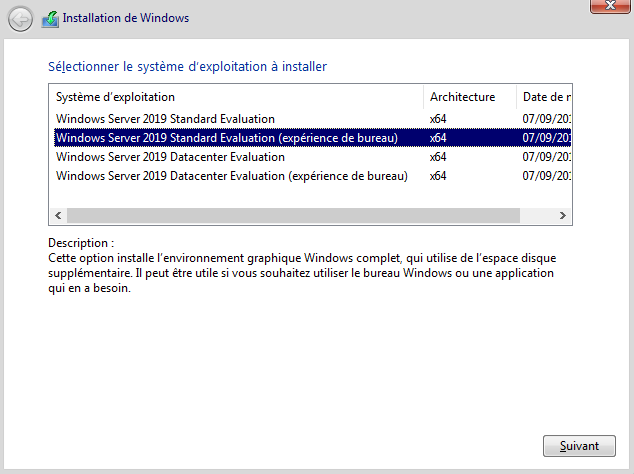The height and width of the screenshot is (474, 634).
Task: Click the date in Datacenter desktop experience row
Action: [546, 176]
